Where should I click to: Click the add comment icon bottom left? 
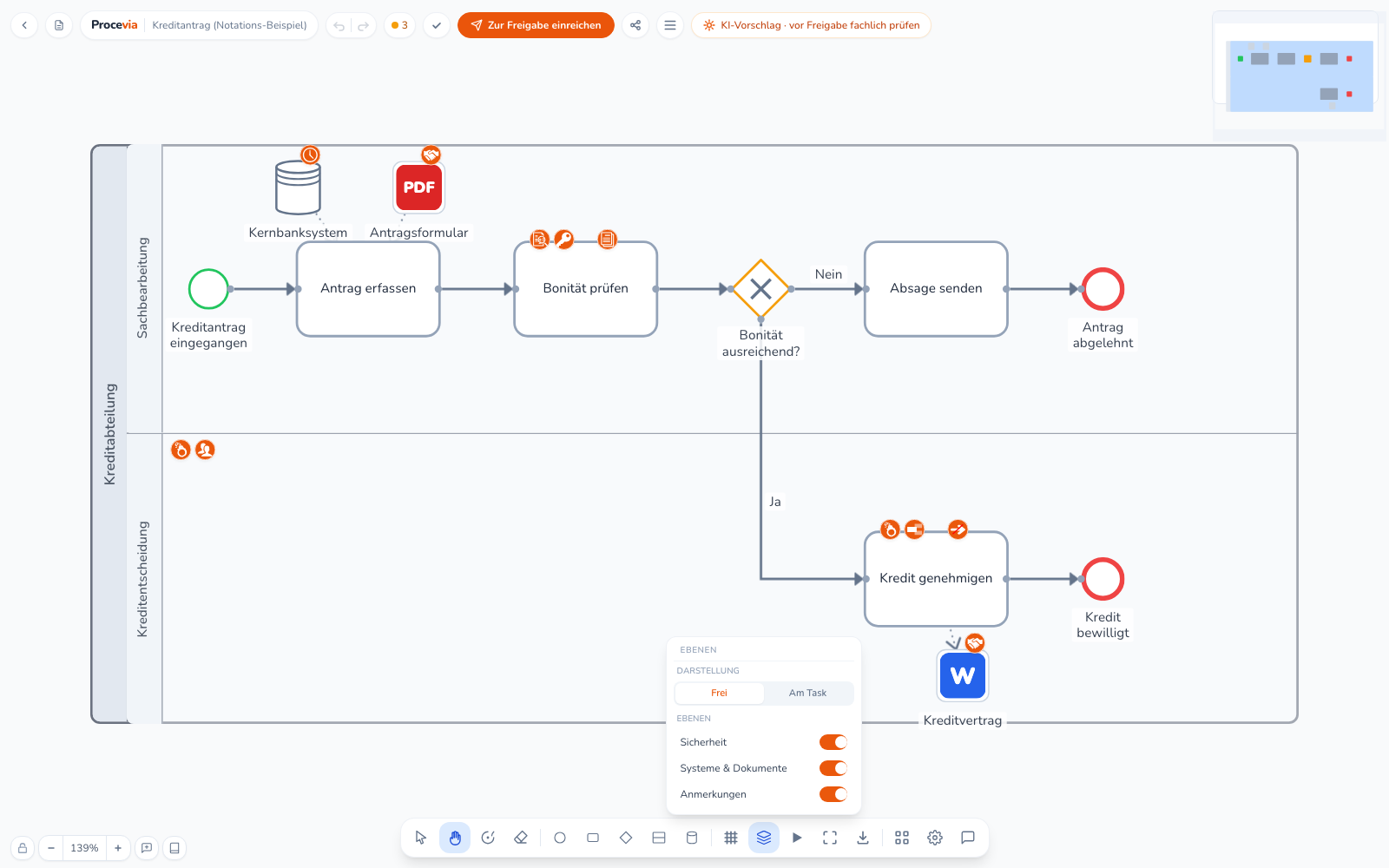[x=147, y=848]
